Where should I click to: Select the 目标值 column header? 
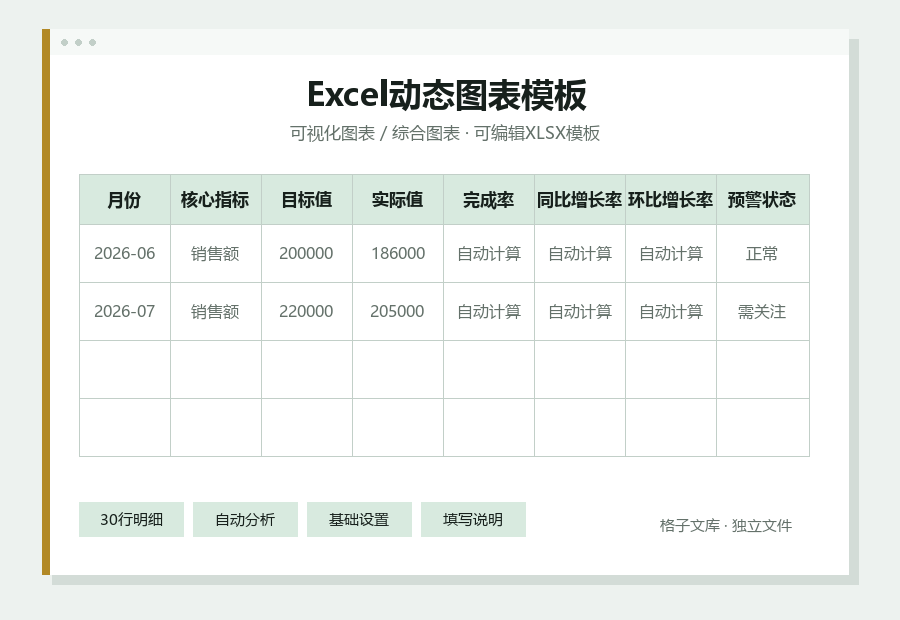307,200
